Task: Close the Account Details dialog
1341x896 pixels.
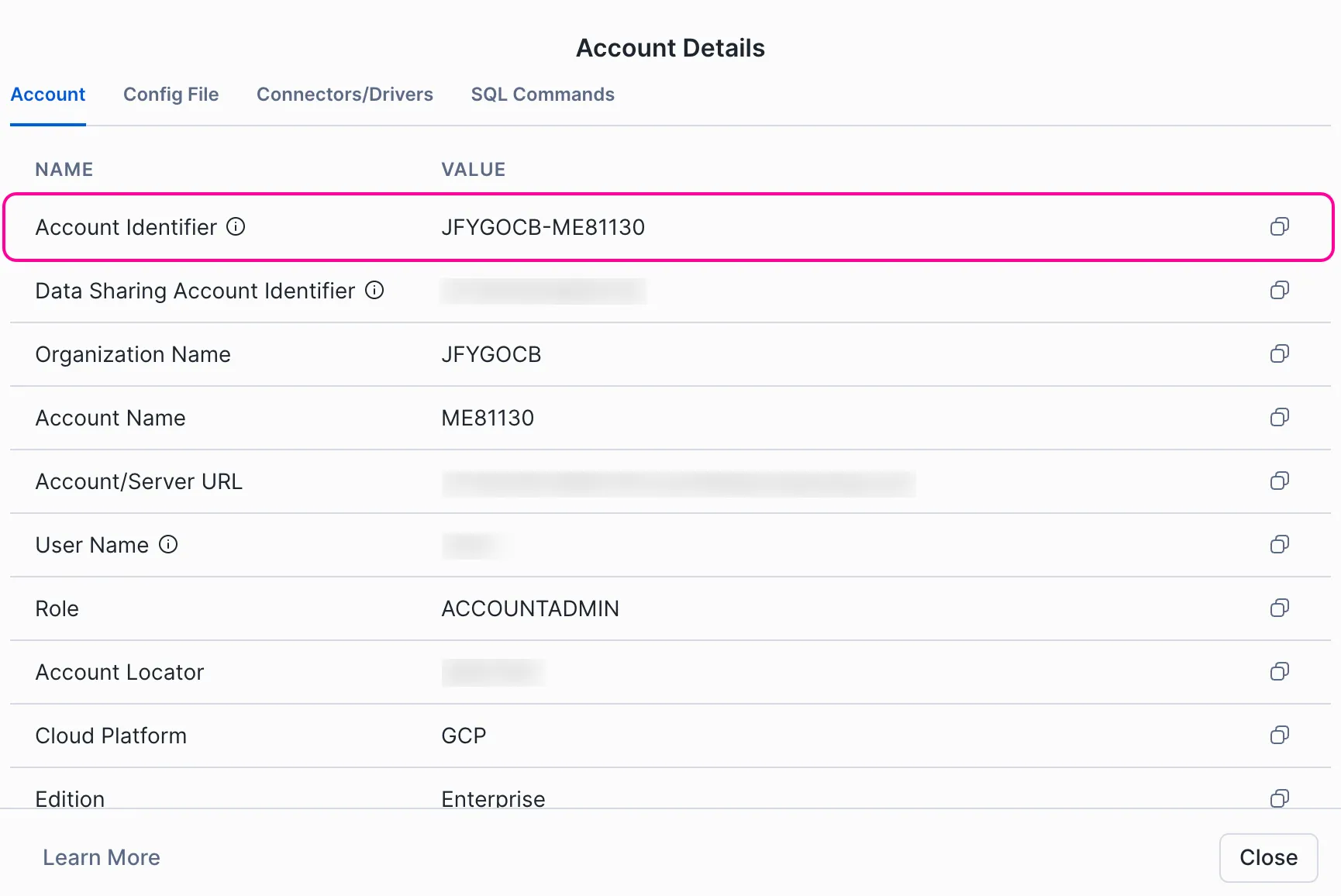Action: pos(1267,857)
